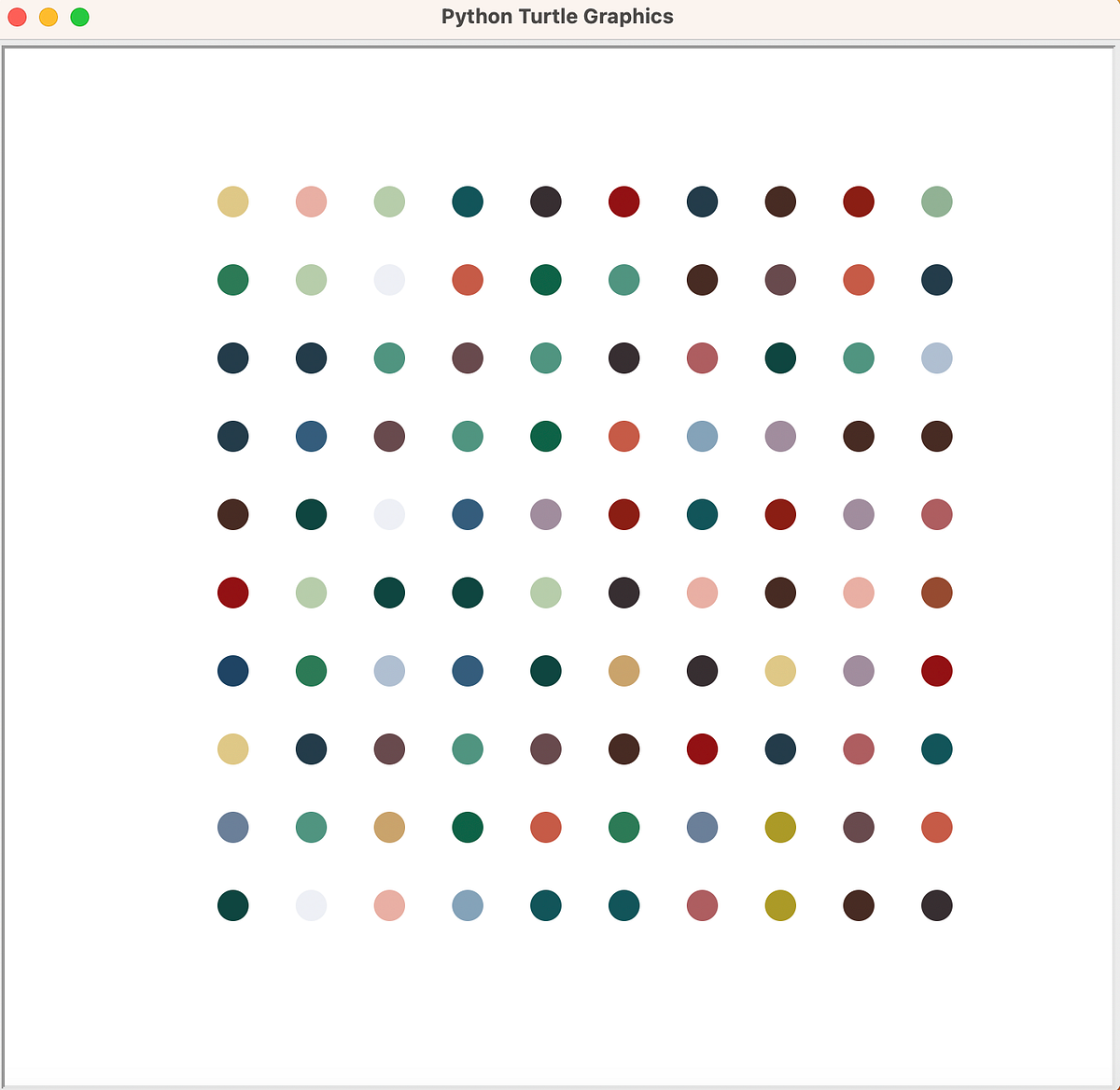This screenshot has height=1090, width=1120.
Task: Pick the light blue-gray dot ending row three
Action: pyautogui.click(x=936, y=357)
